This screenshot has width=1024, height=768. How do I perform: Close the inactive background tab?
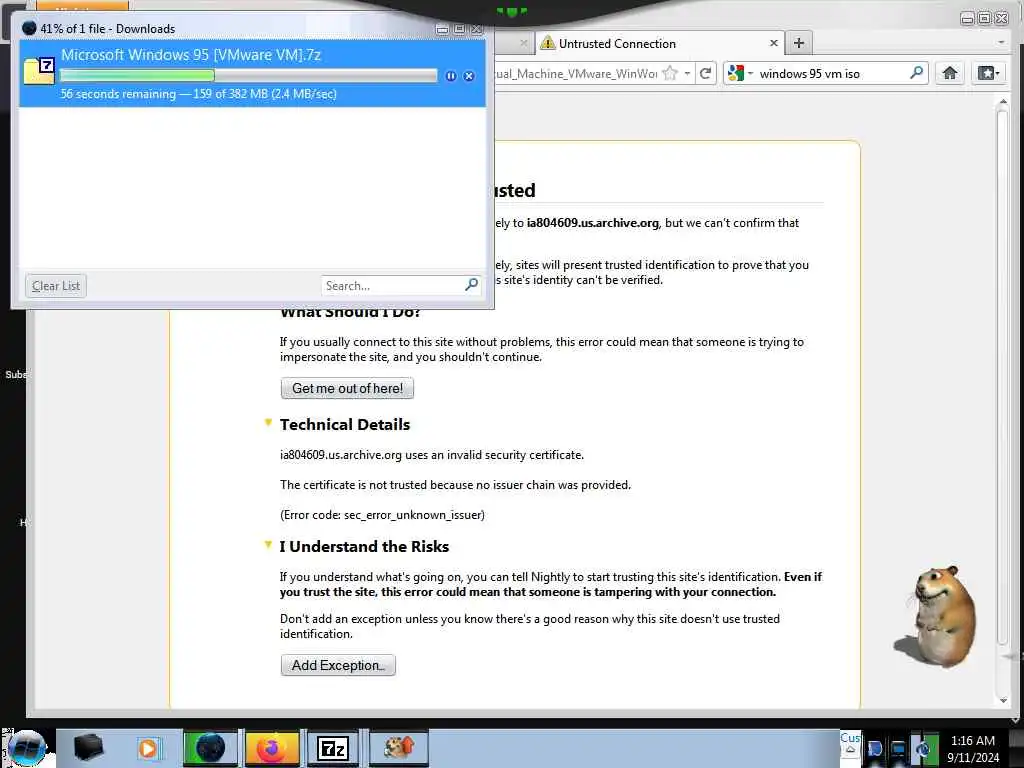pyautogui.click(x=523, y=43)
